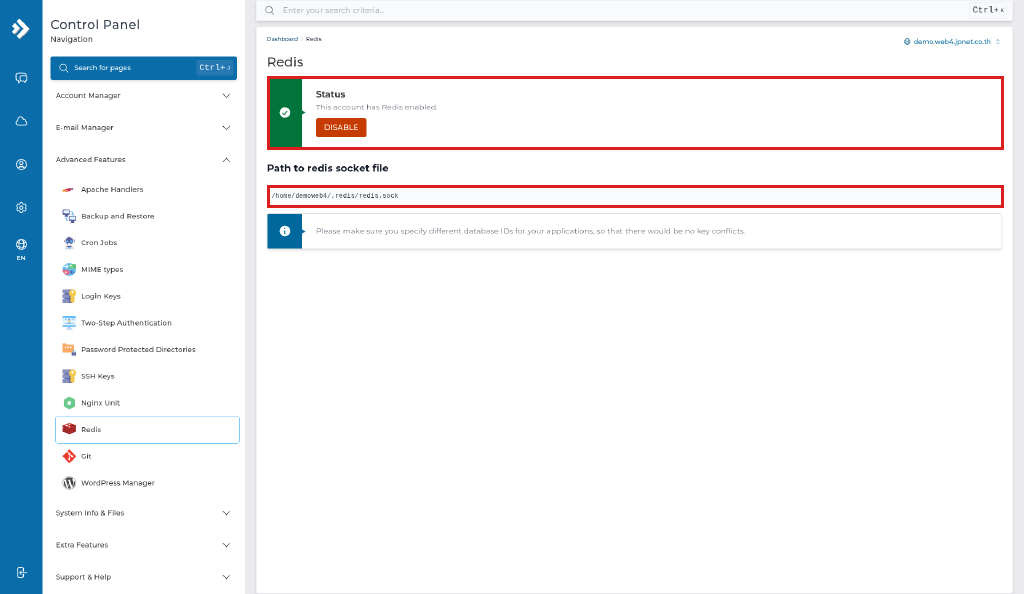Click the SSH Keys icon
This screenshot has width=1024, height=594.
69,376
